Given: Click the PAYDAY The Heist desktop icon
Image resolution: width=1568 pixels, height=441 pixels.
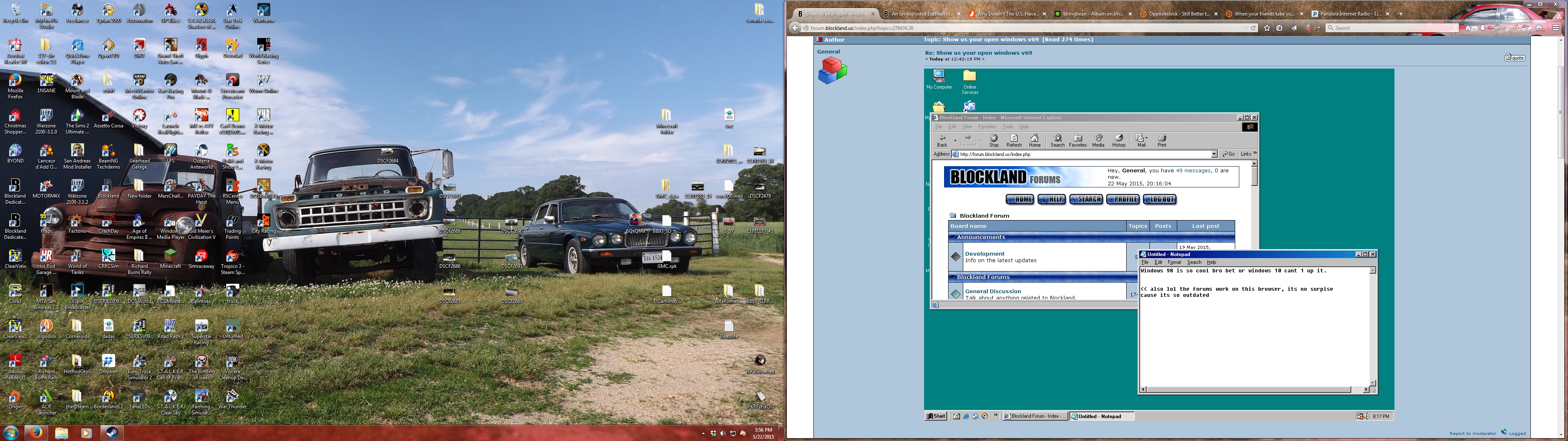Looking at the screenshot, I should coord(201,192).
